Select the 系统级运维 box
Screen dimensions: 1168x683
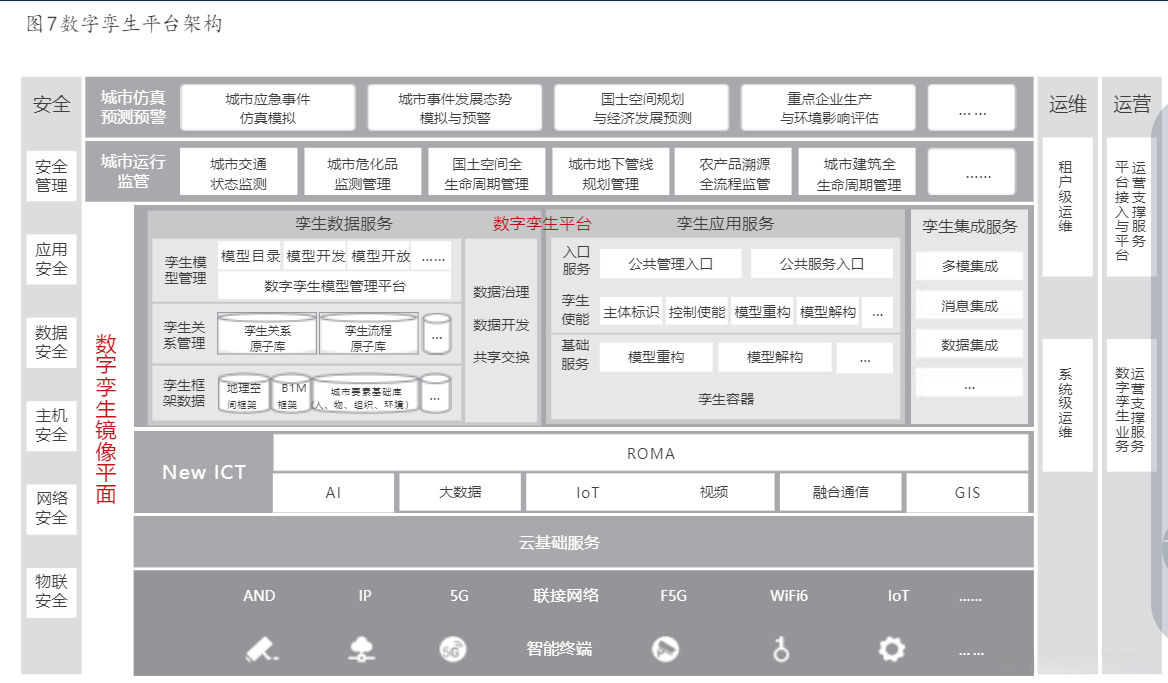1067,404
